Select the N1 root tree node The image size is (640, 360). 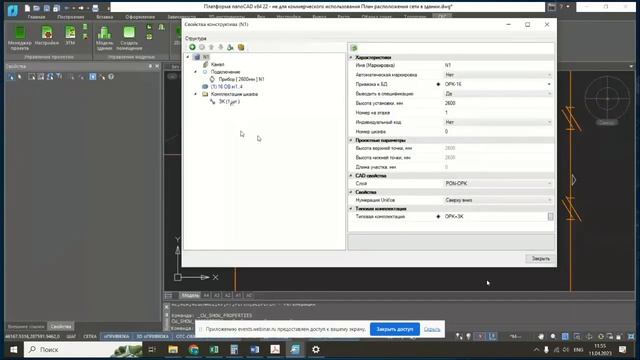tap(206, 57)
